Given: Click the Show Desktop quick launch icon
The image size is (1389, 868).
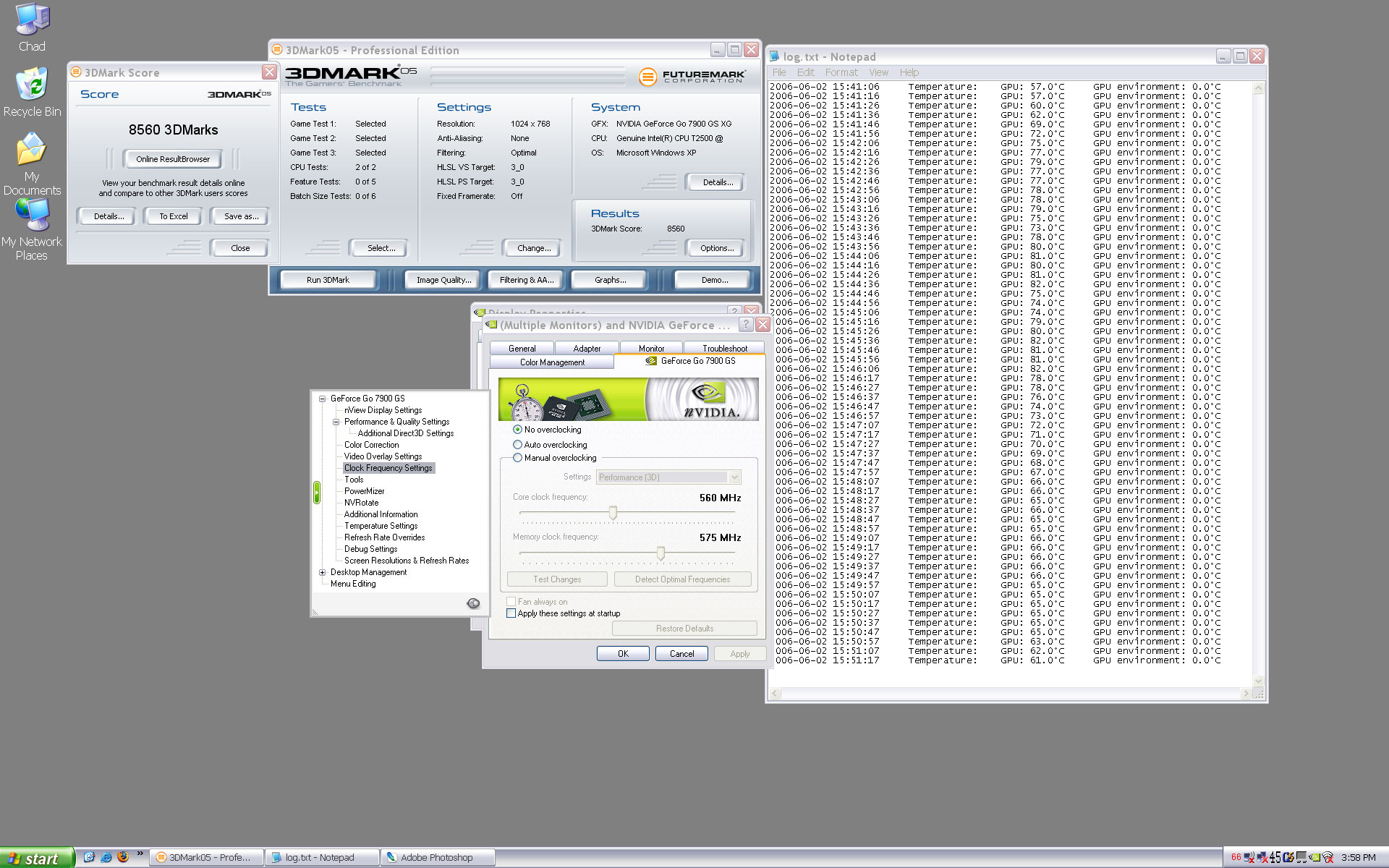Looking at the screenshot, I should [89, 857].
